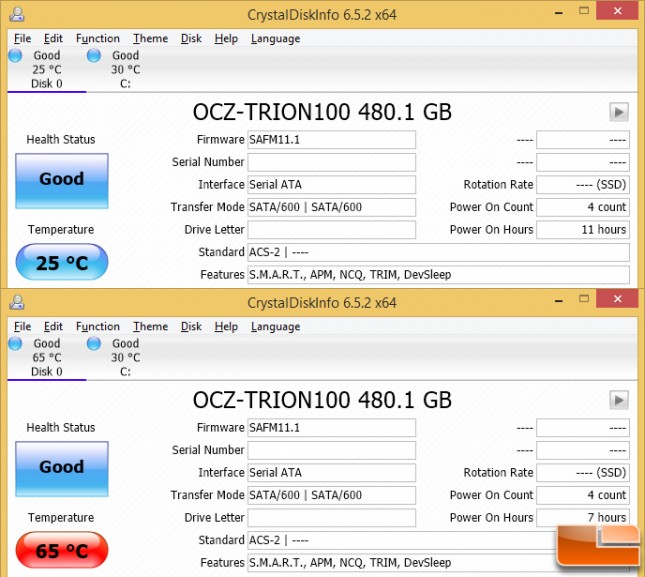Click upper window's Disk 0 blue status circle
The height and width of the screenshot is (577, 645).
tap(15, 56)
